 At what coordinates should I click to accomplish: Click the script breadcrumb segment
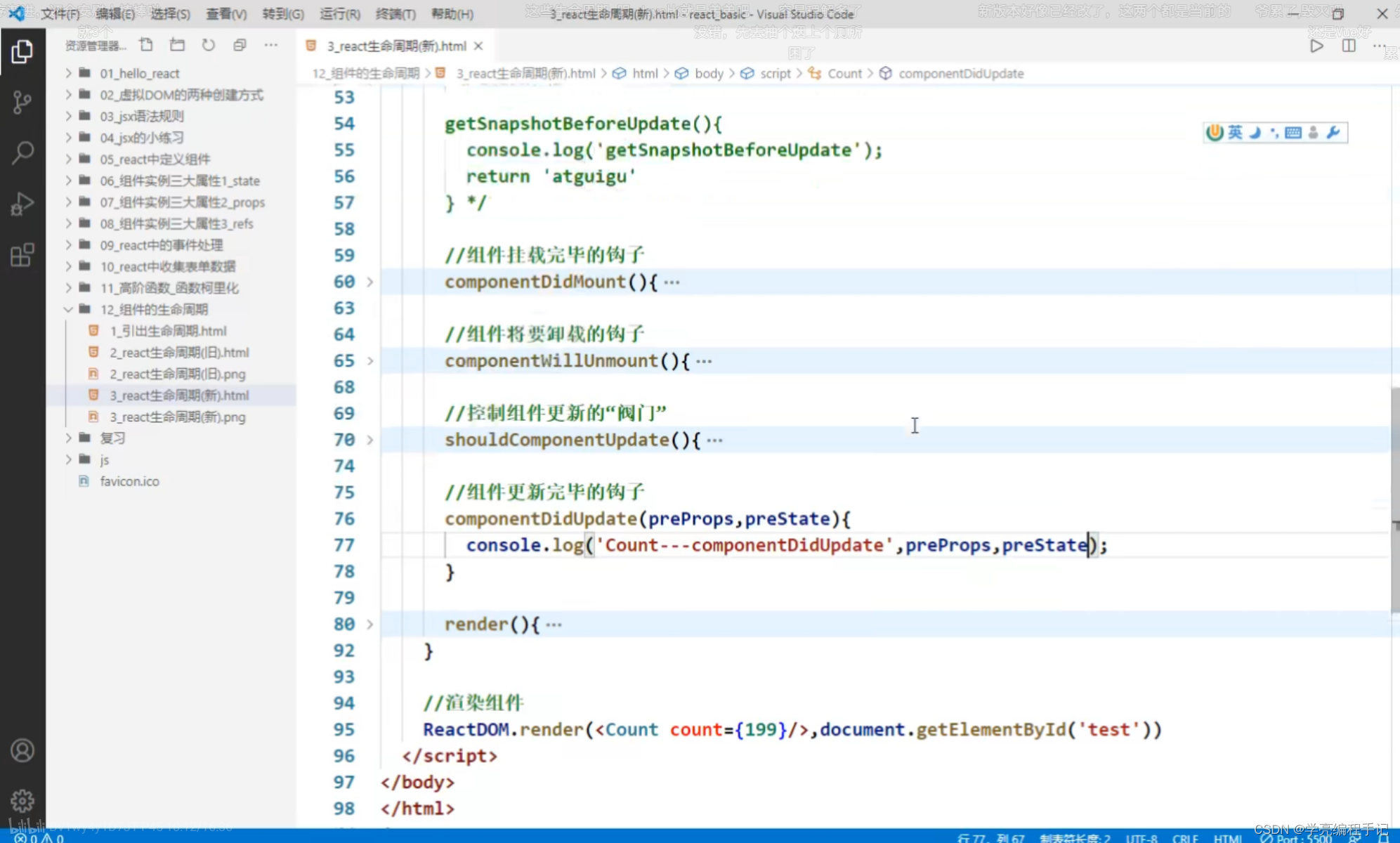pos(776,73)
